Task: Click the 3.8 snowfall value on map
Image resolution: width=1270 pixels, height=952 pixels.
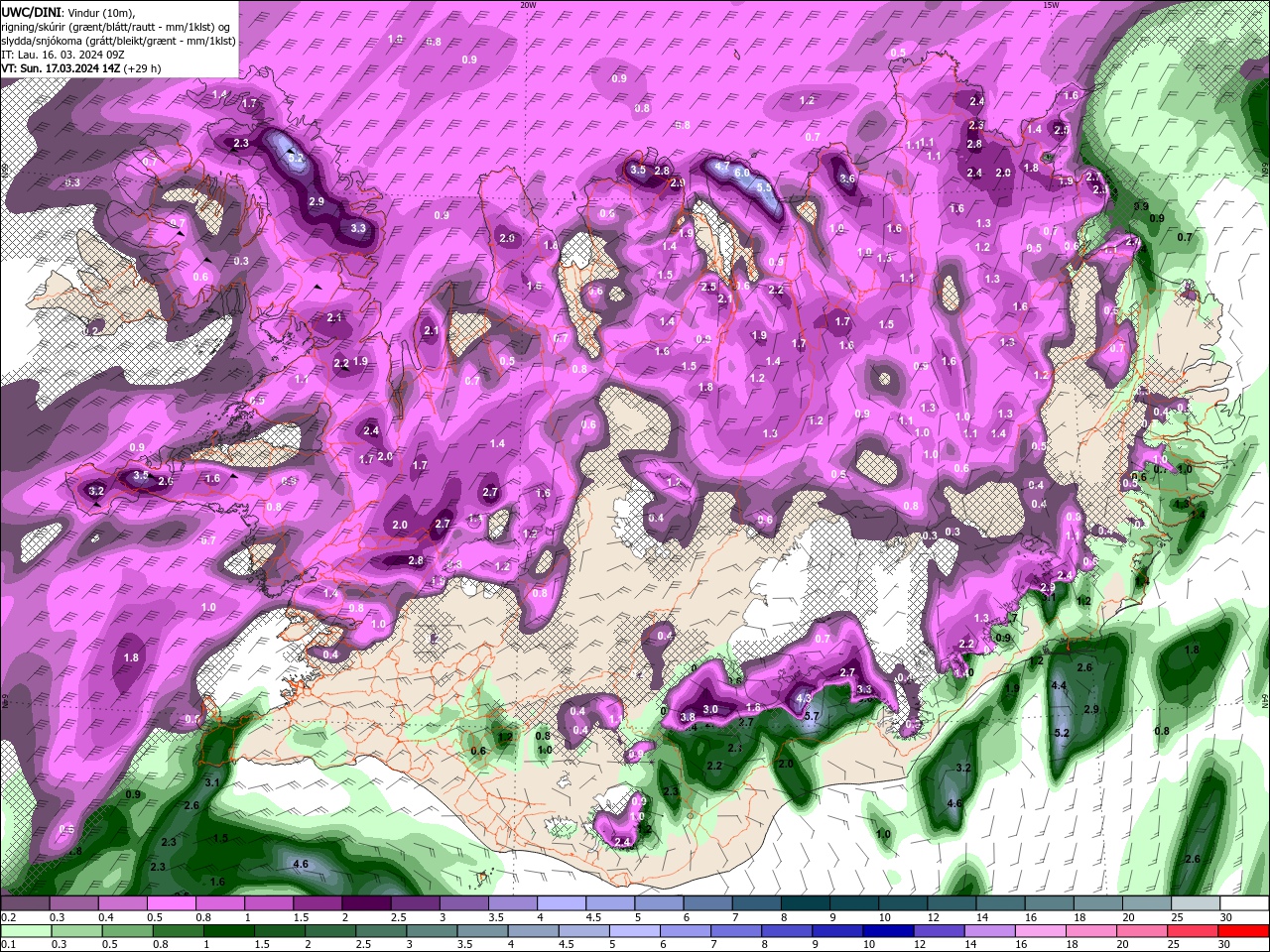Action: 687,717
